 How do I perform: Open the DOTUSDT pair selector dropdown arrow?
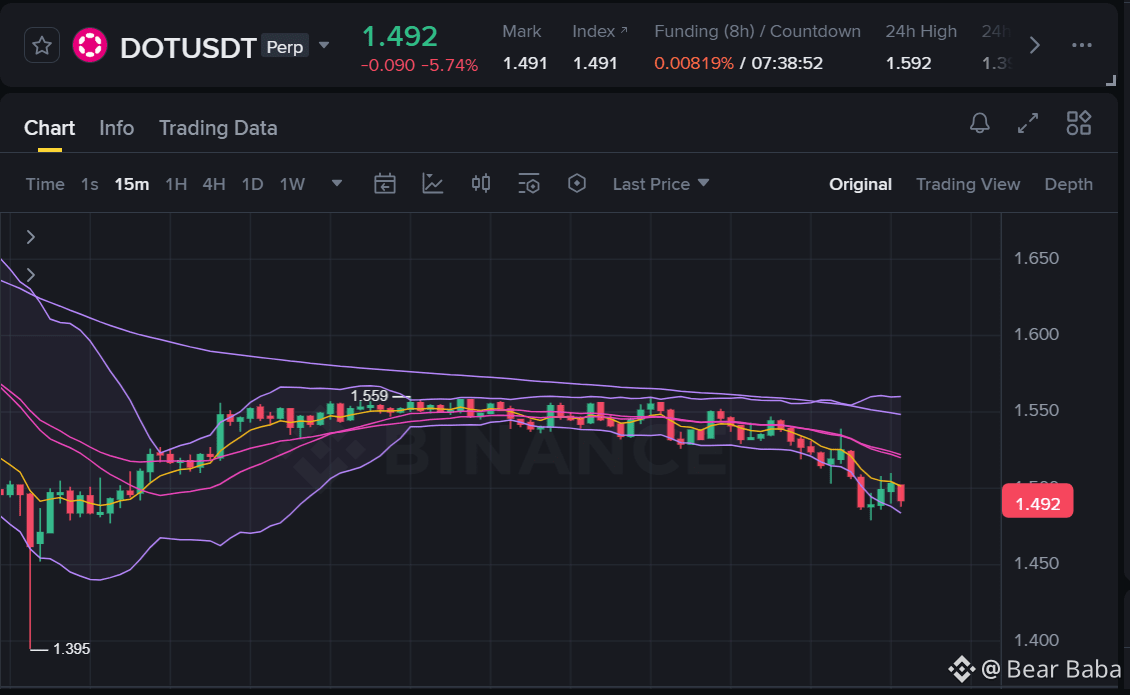point(324,45)
